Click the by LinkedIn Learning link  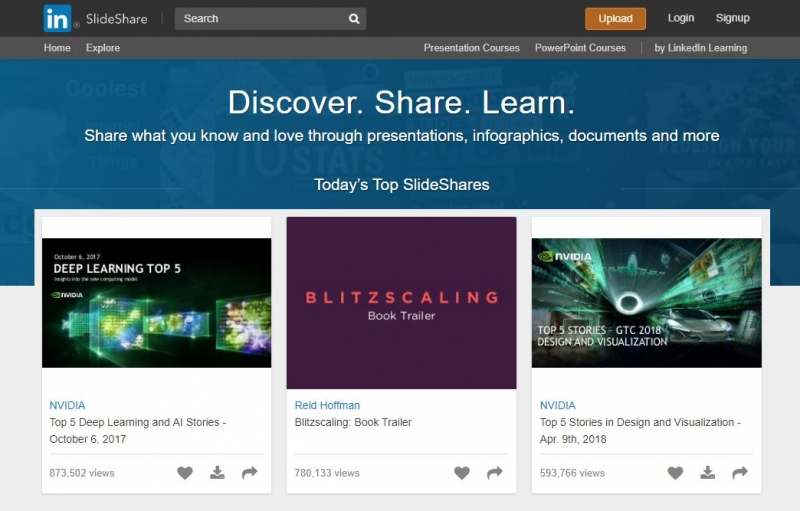click(x=701, y=48)
